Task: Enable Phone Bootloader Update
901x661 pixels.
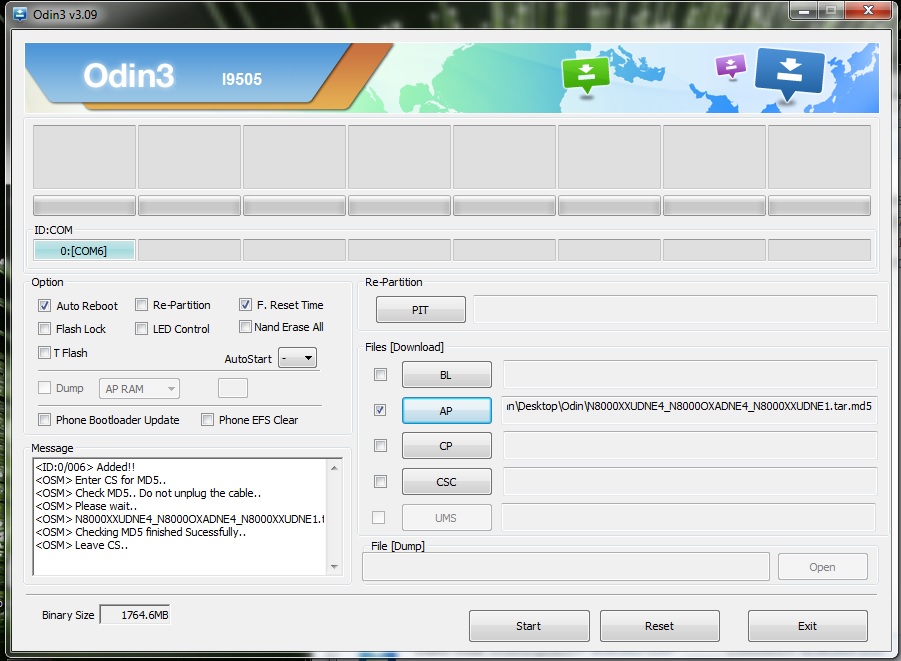Action: [44, 420]
